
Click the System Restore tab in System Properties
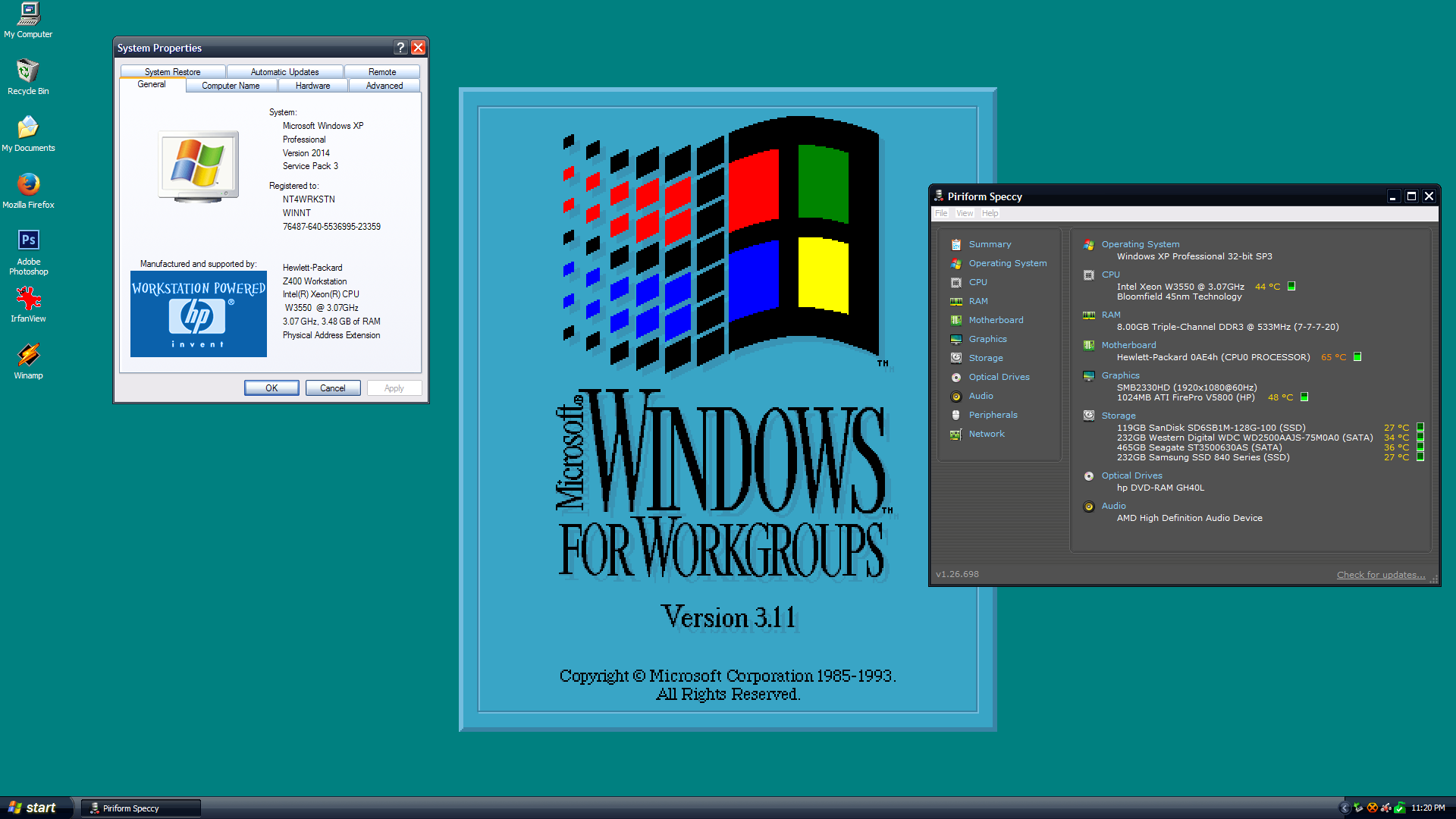coord(171,72)
